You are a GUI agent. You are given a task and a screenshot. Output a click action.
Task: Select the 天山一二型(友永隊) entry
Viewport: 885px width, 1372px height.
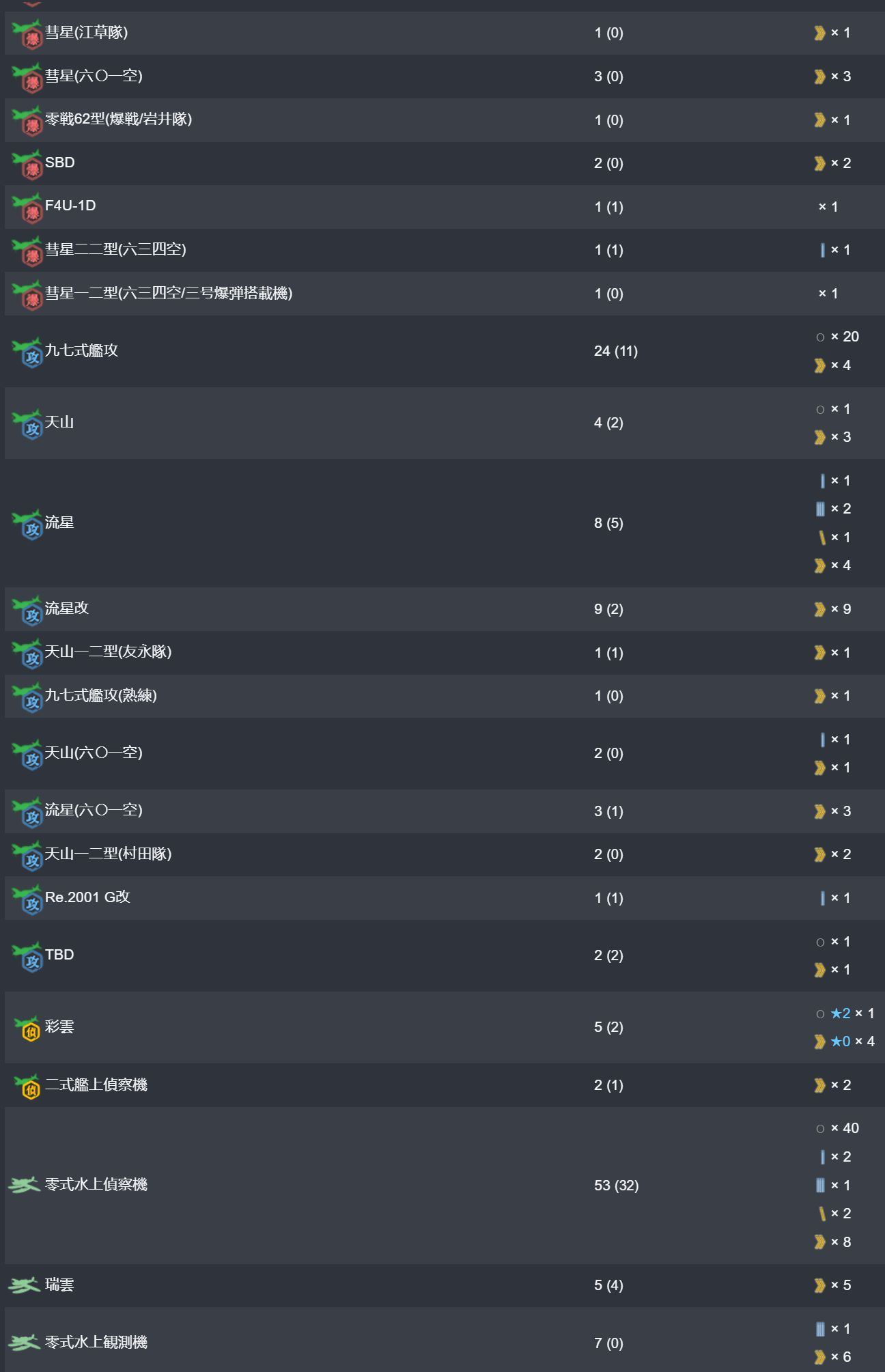[108, 652]
